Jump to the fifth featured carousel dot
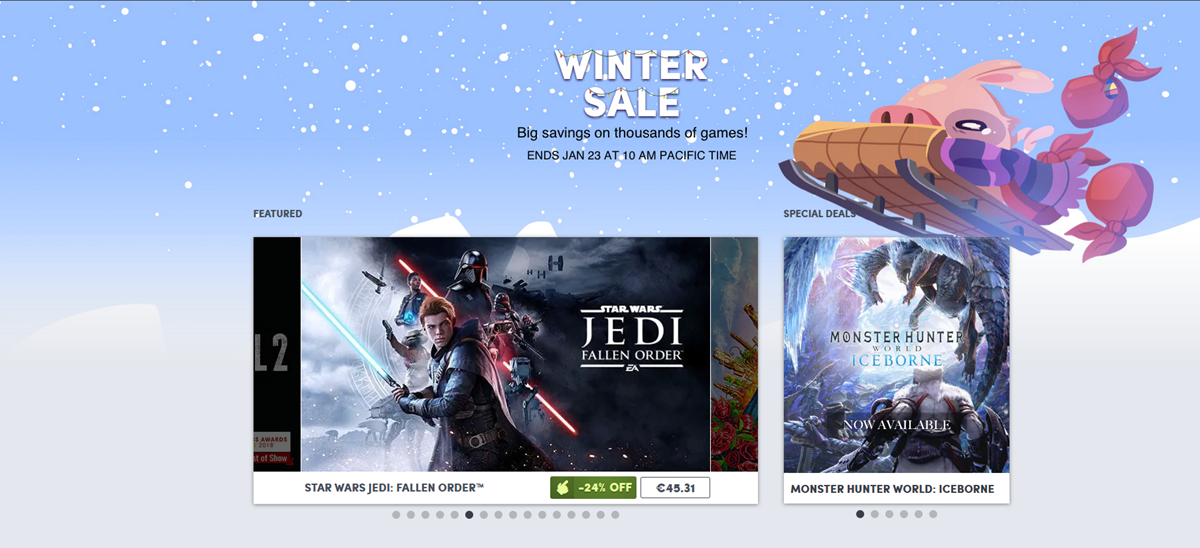Viewport: 1200px width, 548px height. tap(454, 515)
